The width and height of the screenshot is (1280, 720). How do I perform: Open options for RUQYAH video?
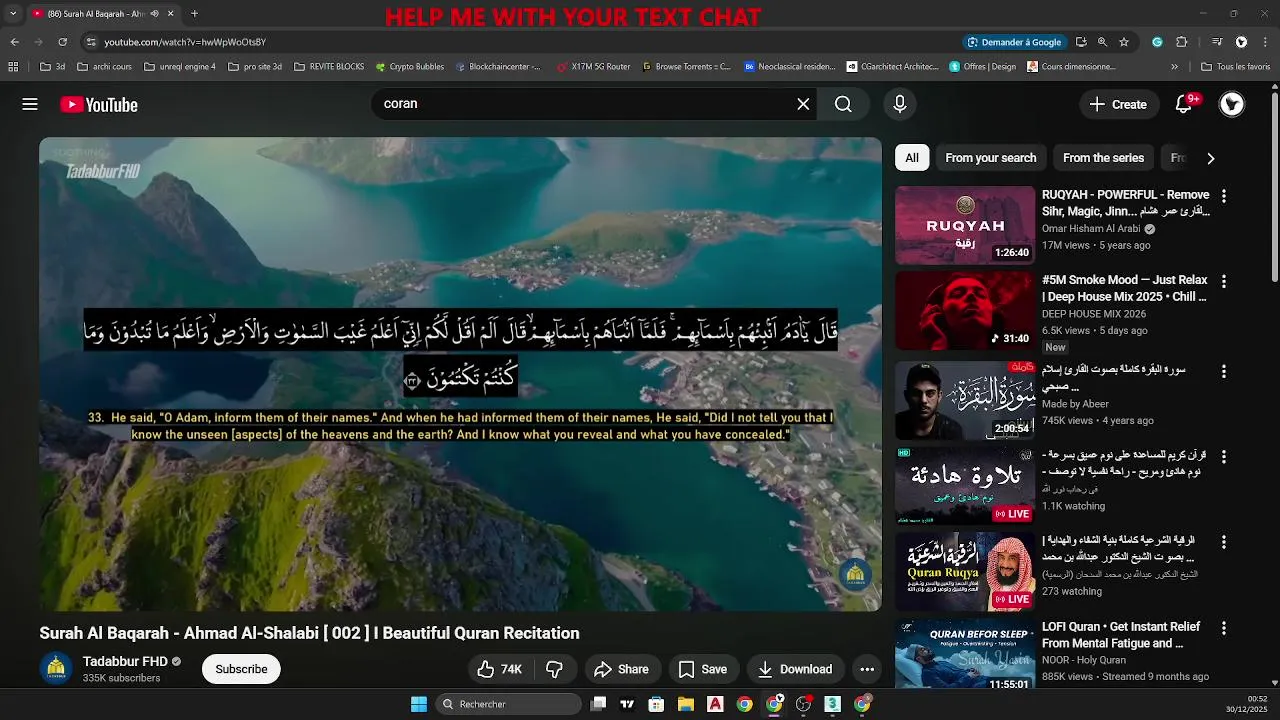pyautogui.click(x=1223, y=196)
